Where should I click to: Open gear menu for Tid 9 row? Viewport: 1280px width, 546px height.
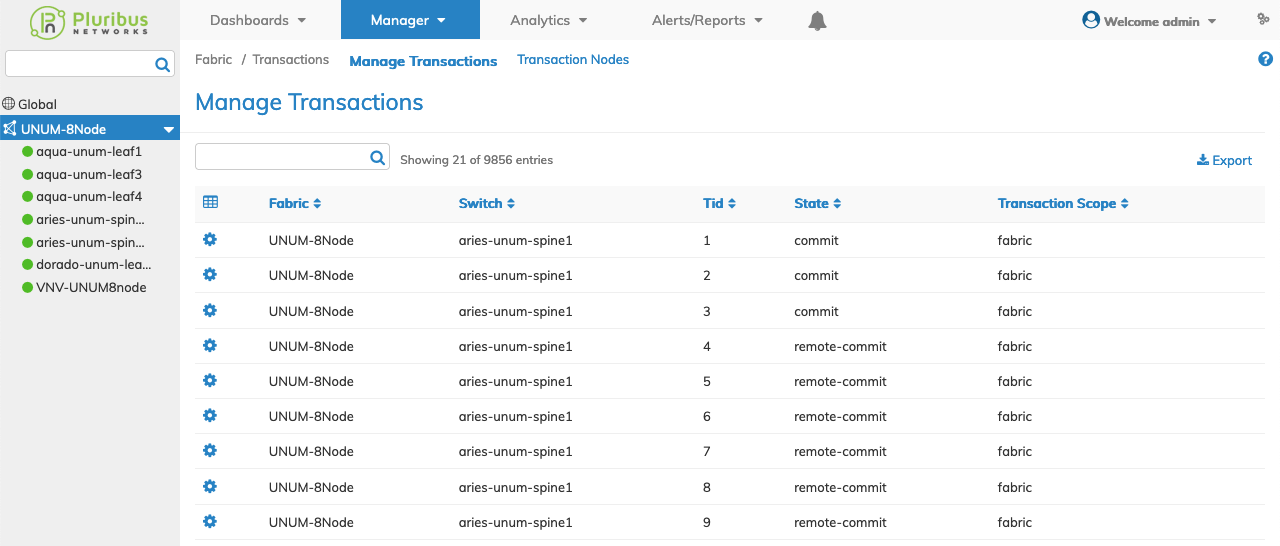click(x=210, y=522)
